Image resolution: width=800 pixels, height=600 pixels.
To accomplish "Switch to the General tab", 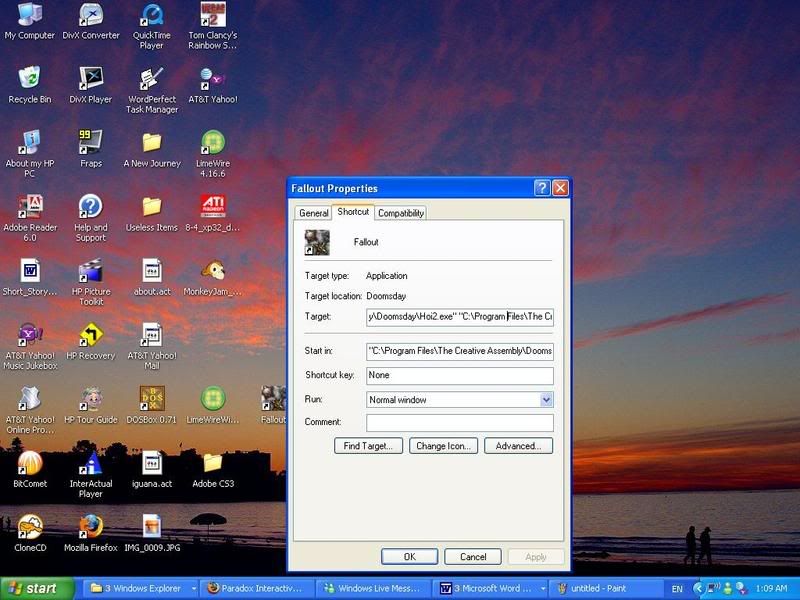I will coord(313,213).
